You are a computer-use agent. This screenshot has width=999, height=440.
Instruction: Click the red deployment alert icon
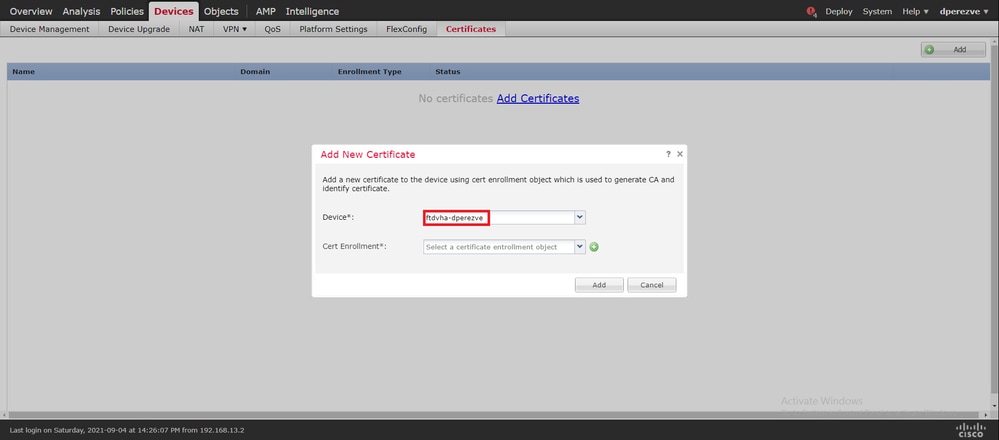point(811,11)
